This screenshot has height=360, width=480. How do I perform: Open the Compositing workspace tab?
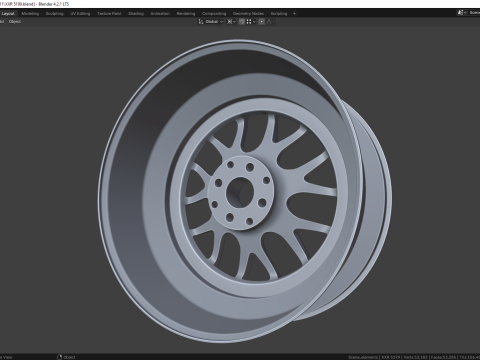(214, 14)
